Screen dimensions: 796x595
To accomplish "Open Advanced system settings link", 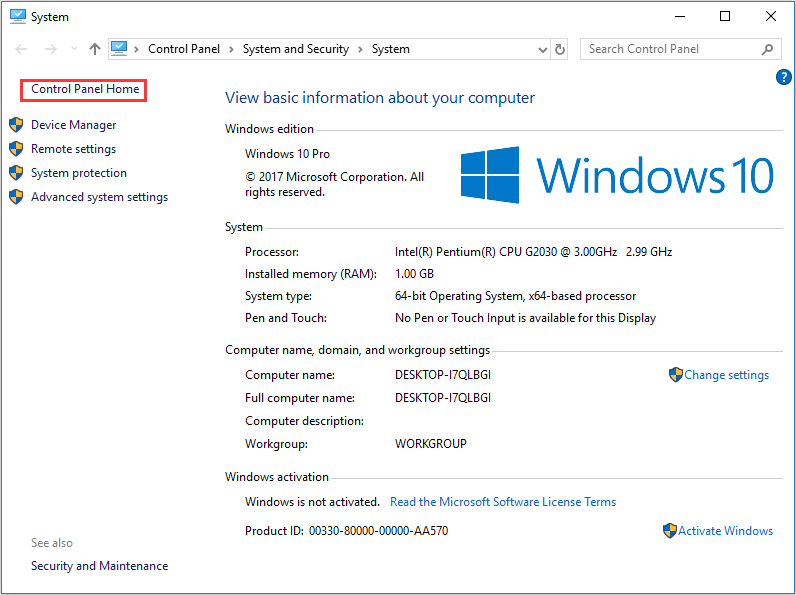I will pyautogui.click(x=100, y=197).
